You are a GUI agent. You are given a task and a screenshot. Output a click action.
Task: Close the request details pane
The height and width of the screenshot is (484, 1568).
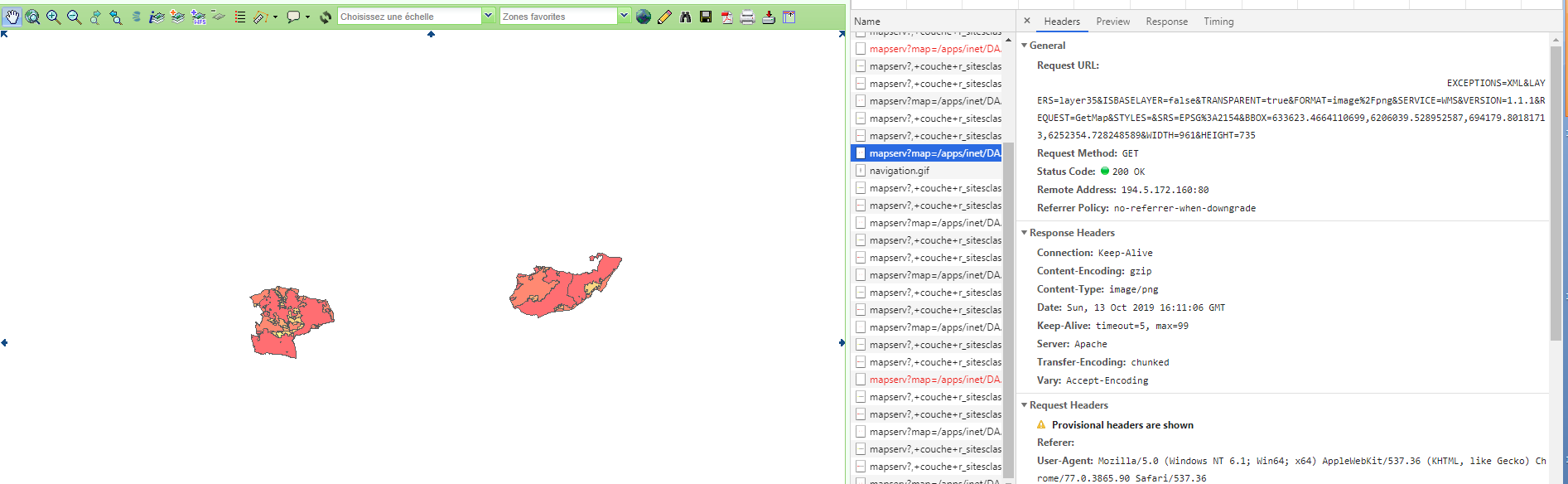pos(1027,21)
